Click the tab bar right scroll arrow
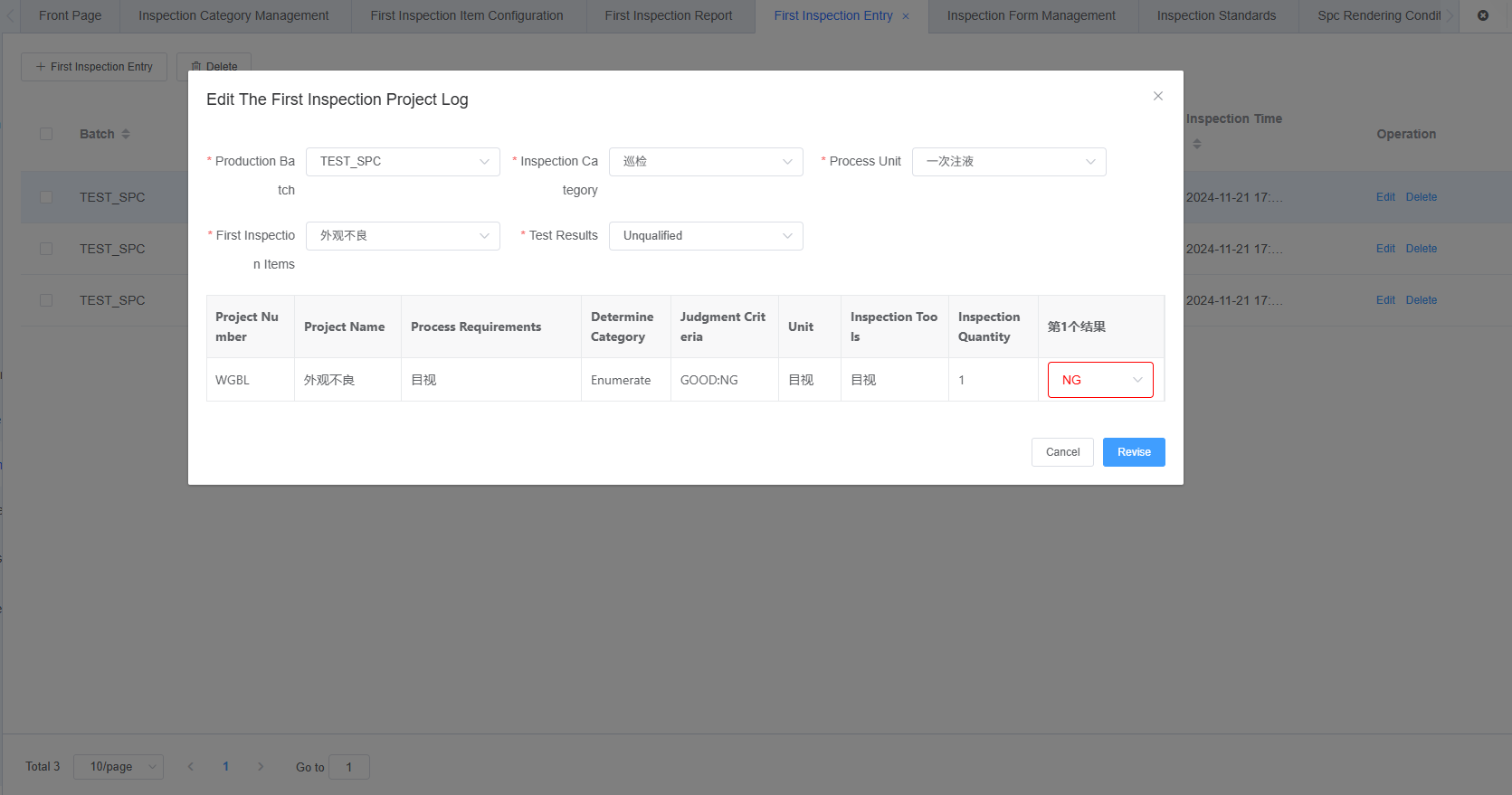 click(1450, 15)
